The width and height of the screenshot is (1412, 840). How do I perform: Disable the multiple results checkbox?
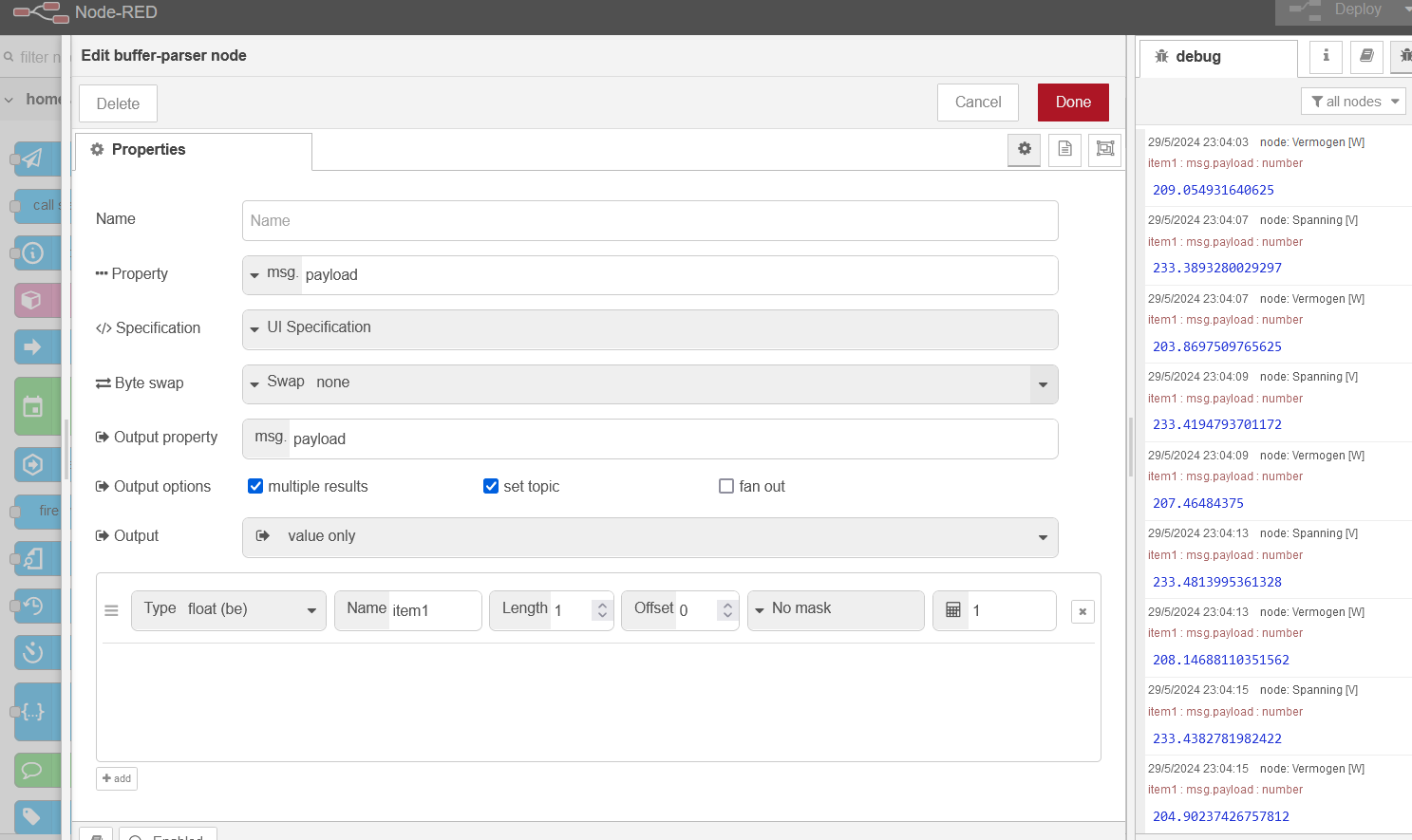coord(255,486)
